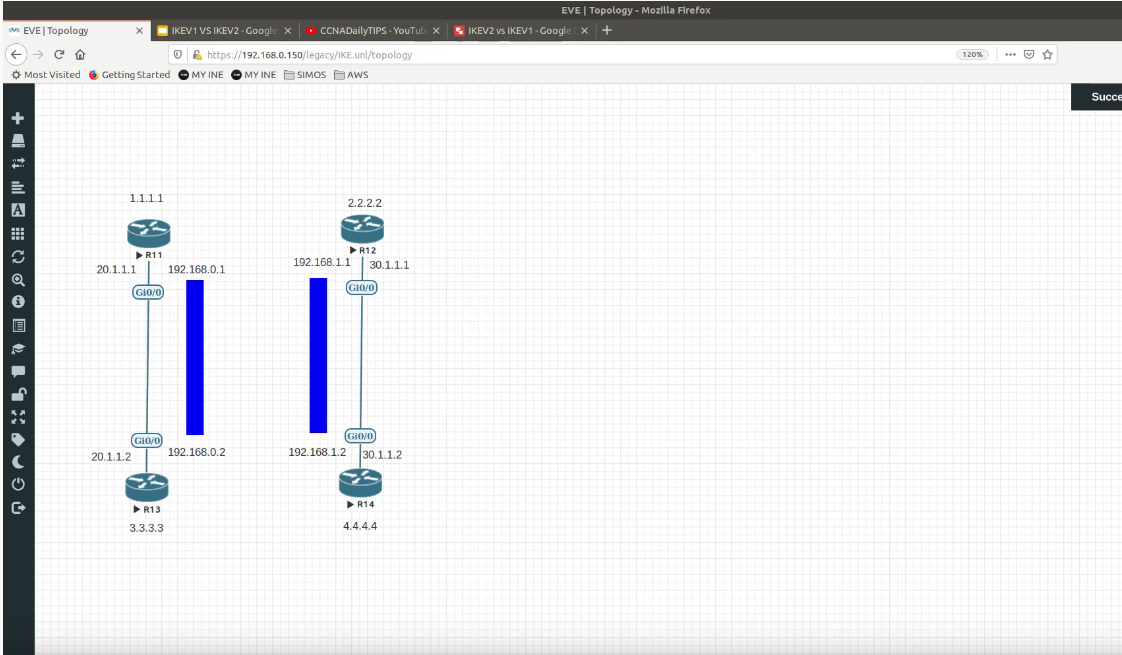The width and height of the screenshot is (1122, 655).
Task: Open the Lab details list icon
Action: [x=18, y=326]
